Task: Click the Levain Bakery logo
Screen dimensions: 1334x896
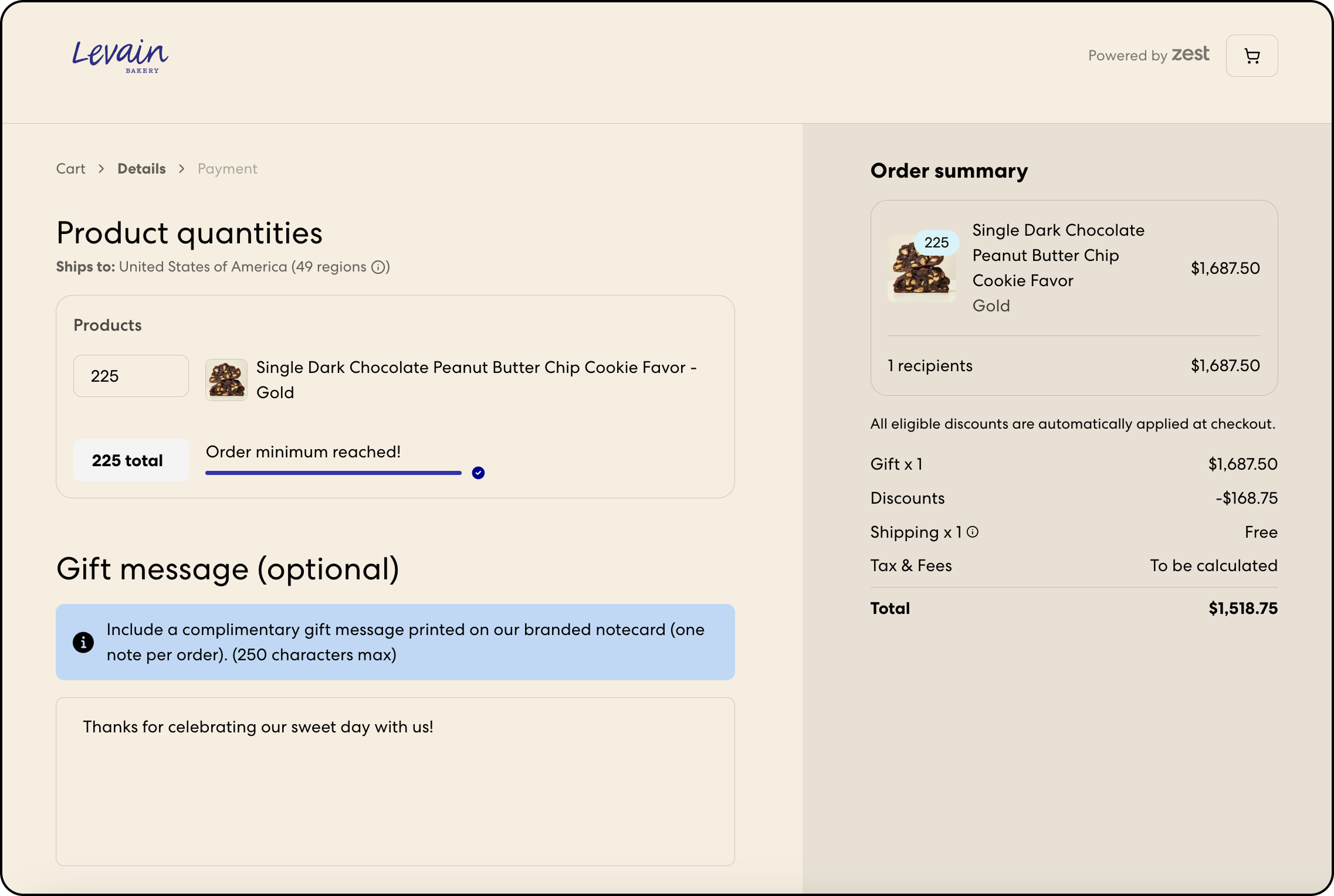Action: (120, 56)
